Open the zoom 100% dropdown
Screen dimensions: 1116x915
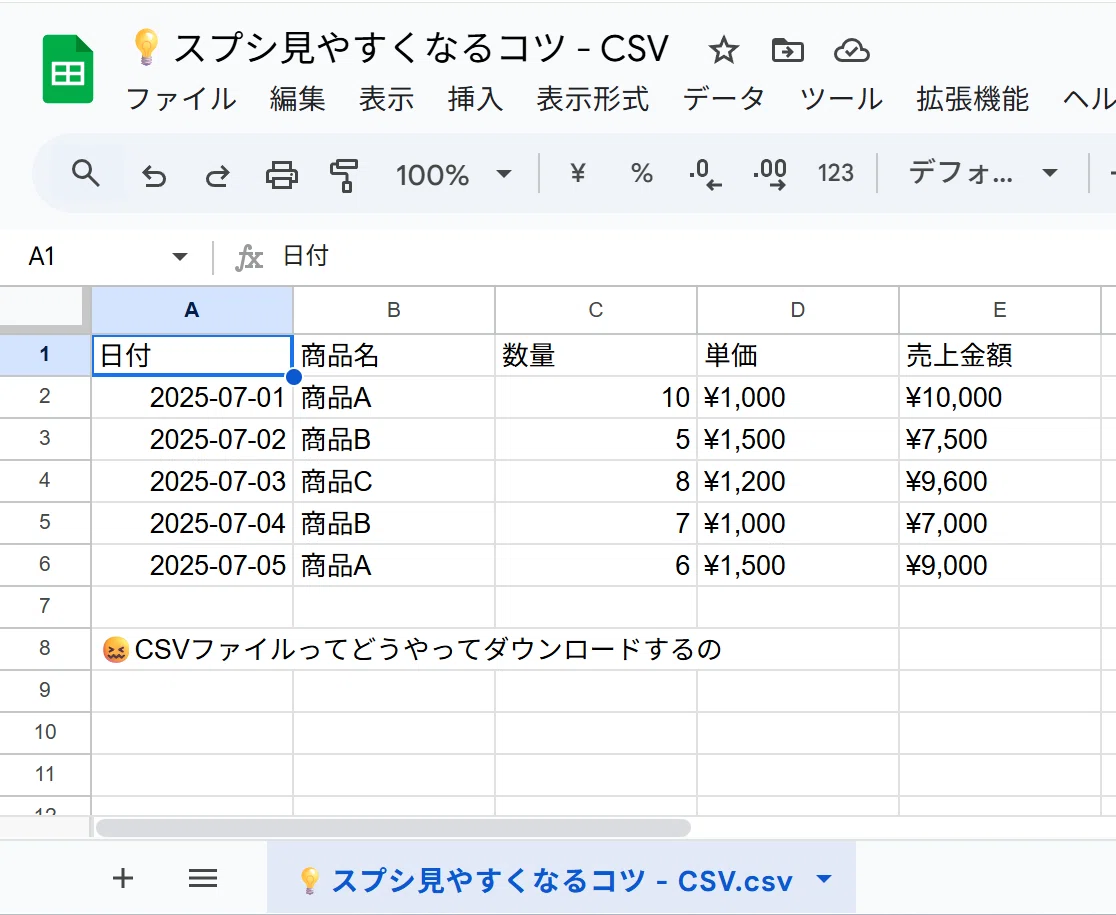click(x=453, y=174)
